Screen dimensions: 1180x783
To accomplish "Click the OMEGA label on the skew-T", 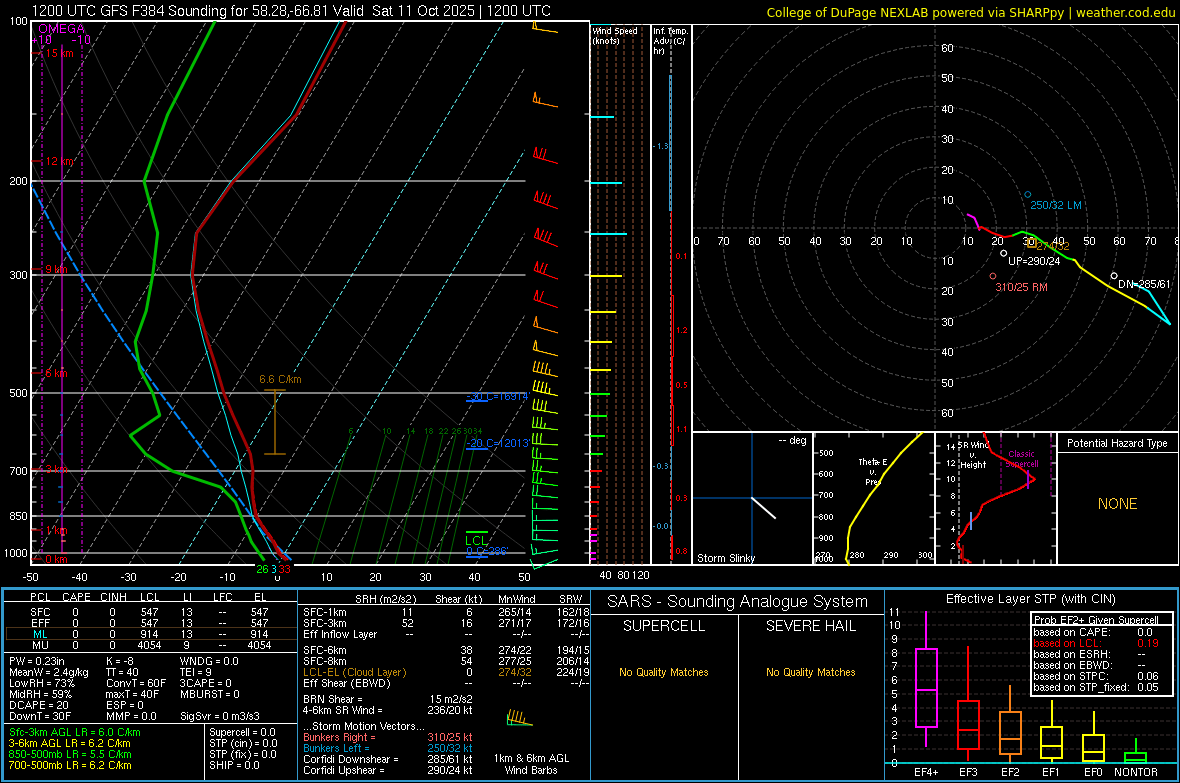I will click(61, 29).
